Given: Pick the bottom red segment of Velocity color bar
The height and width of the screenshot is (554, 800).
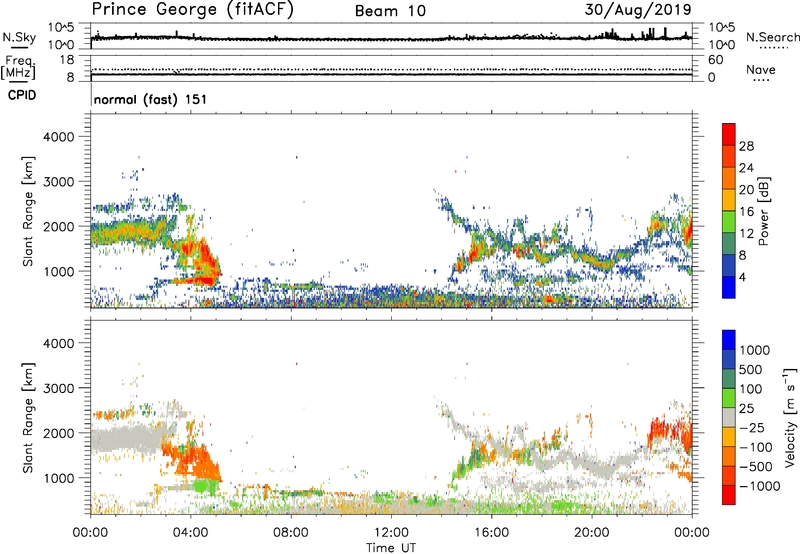Looking at the screenshot, I should [729, 495].
